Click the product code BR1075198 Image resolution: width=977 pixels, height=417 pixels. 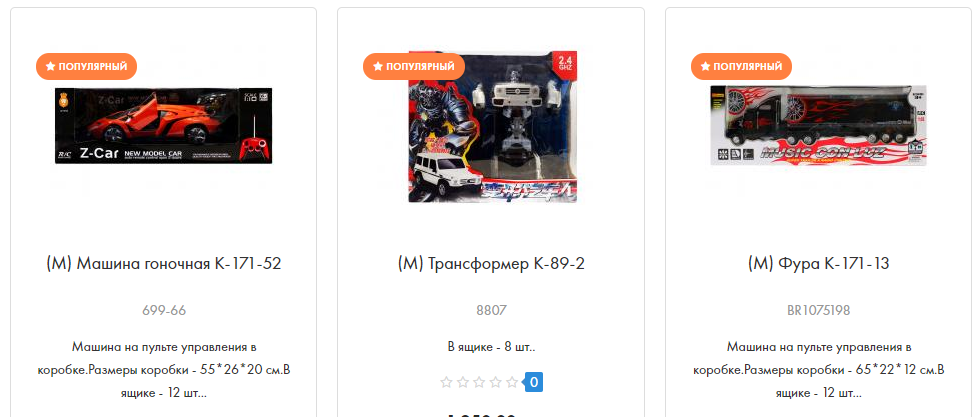[819, 310]
